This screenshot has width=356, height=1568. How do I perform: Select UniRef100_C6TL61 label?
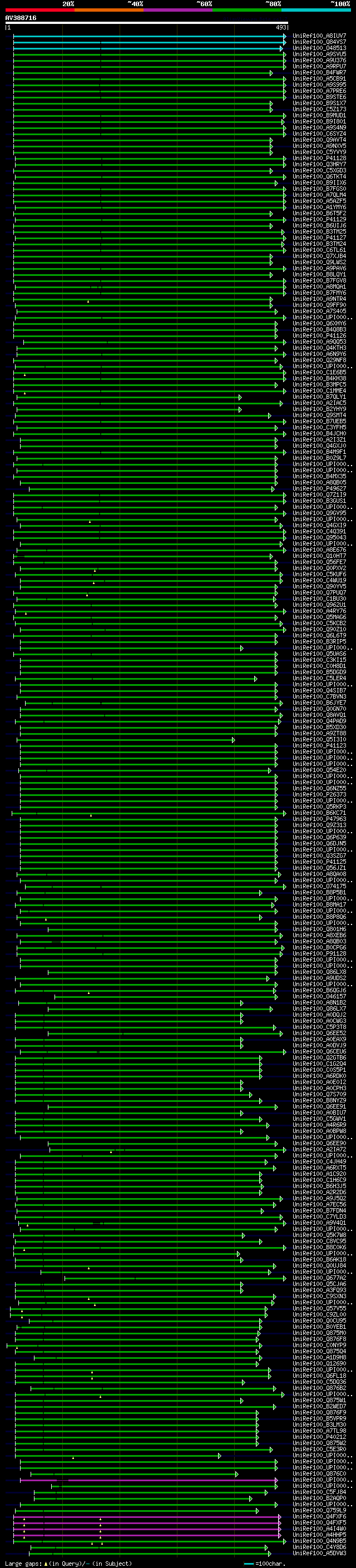coord(319,250)
